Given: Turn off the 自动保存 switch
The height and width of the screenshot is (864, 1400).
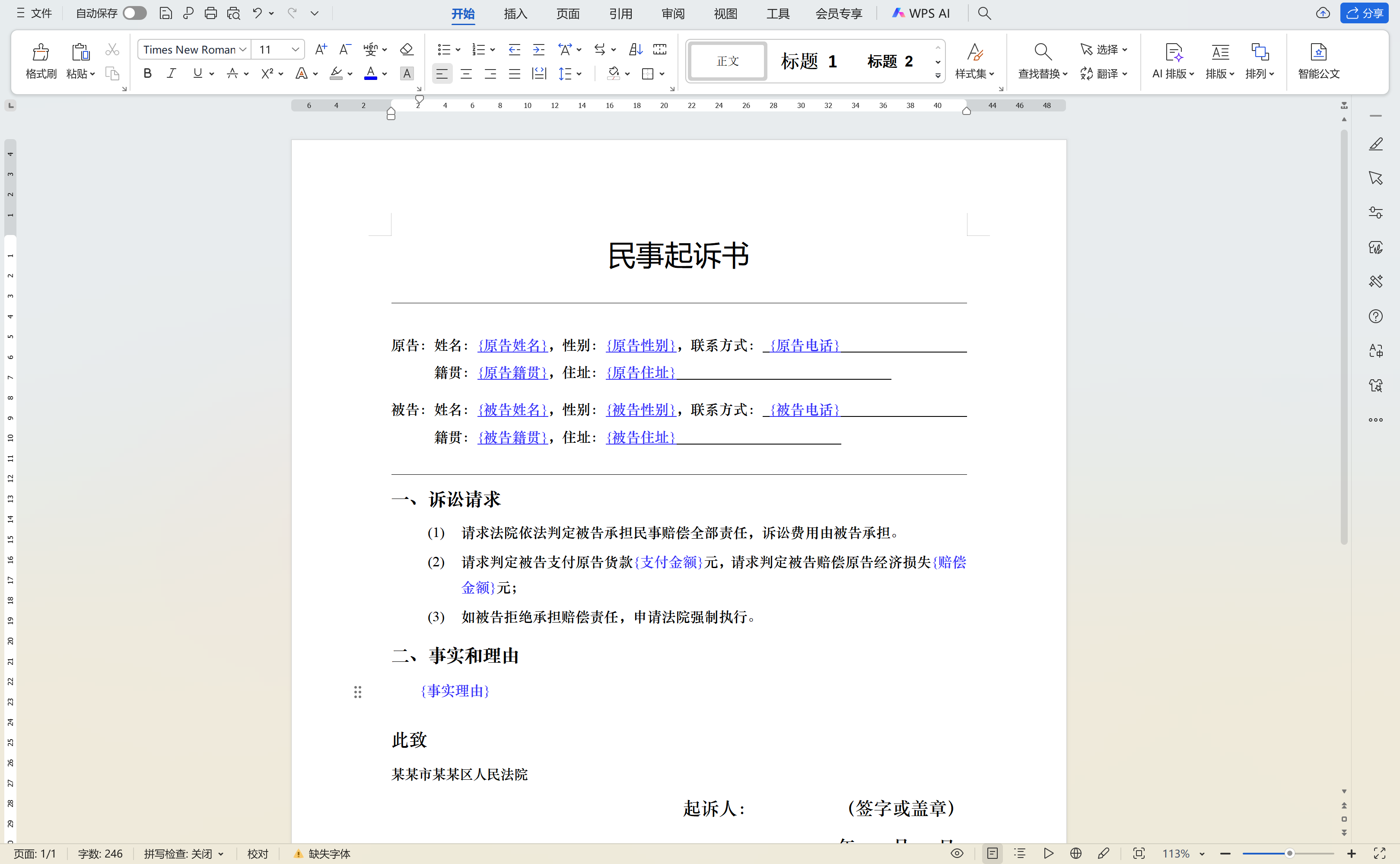Looking at the screenshot, I should tap(134, 13).
